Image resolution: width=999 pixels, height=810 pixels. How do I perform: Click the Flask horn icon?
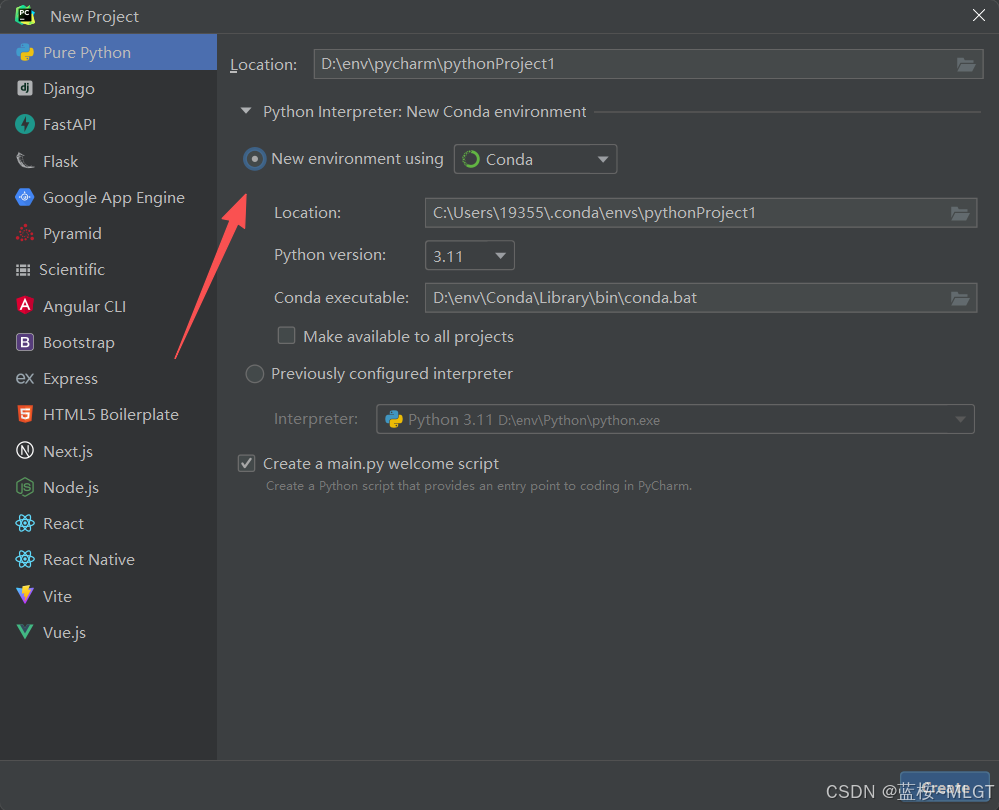point(25,161)
